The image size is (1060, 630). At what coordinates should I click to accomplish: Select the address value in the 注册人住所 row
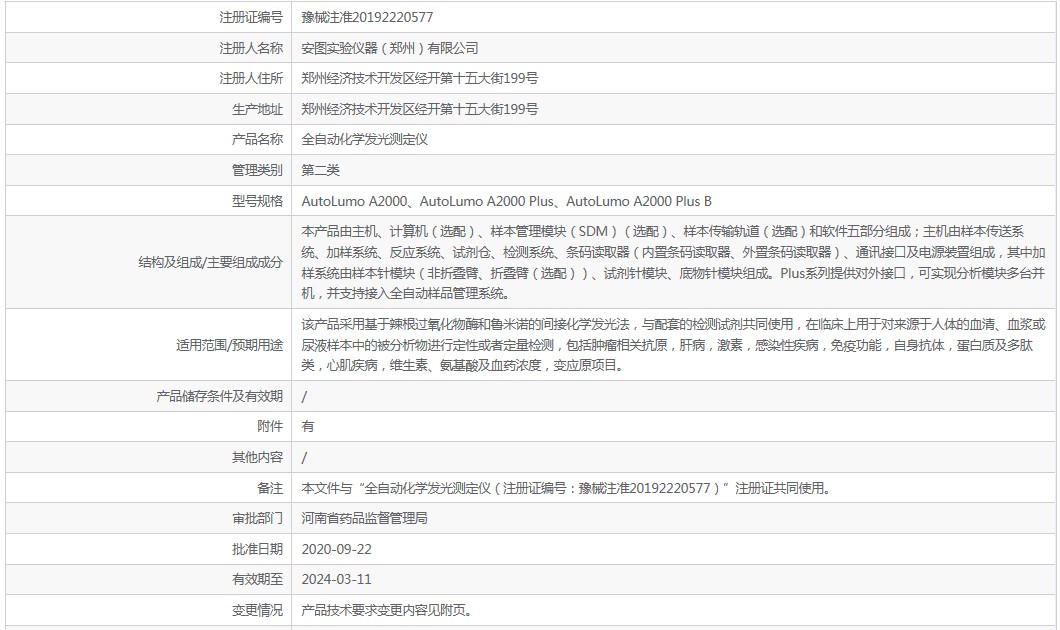point(420,78)
